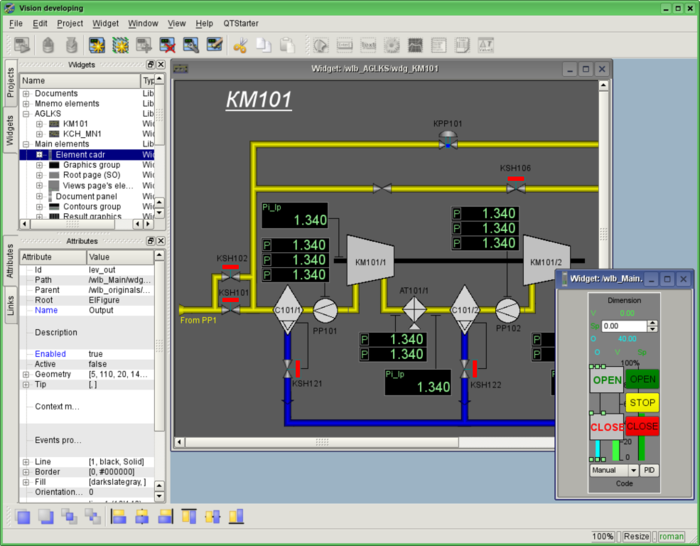
Task: Expand the Documents tree node
Action: (x=26, y=94)
